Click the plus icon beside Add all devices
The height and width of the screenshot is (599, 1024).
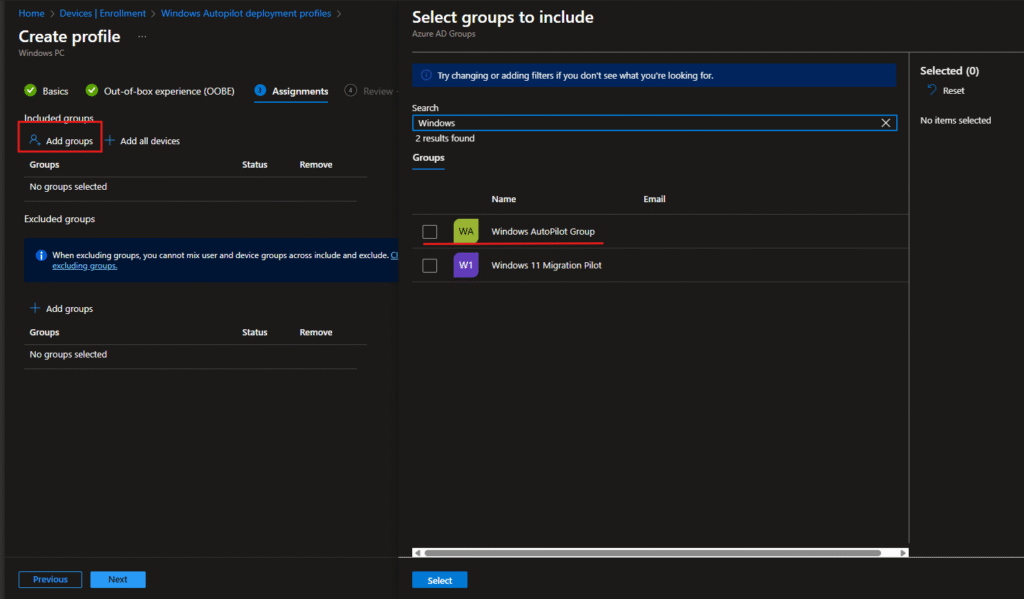(x=110, y=141)
